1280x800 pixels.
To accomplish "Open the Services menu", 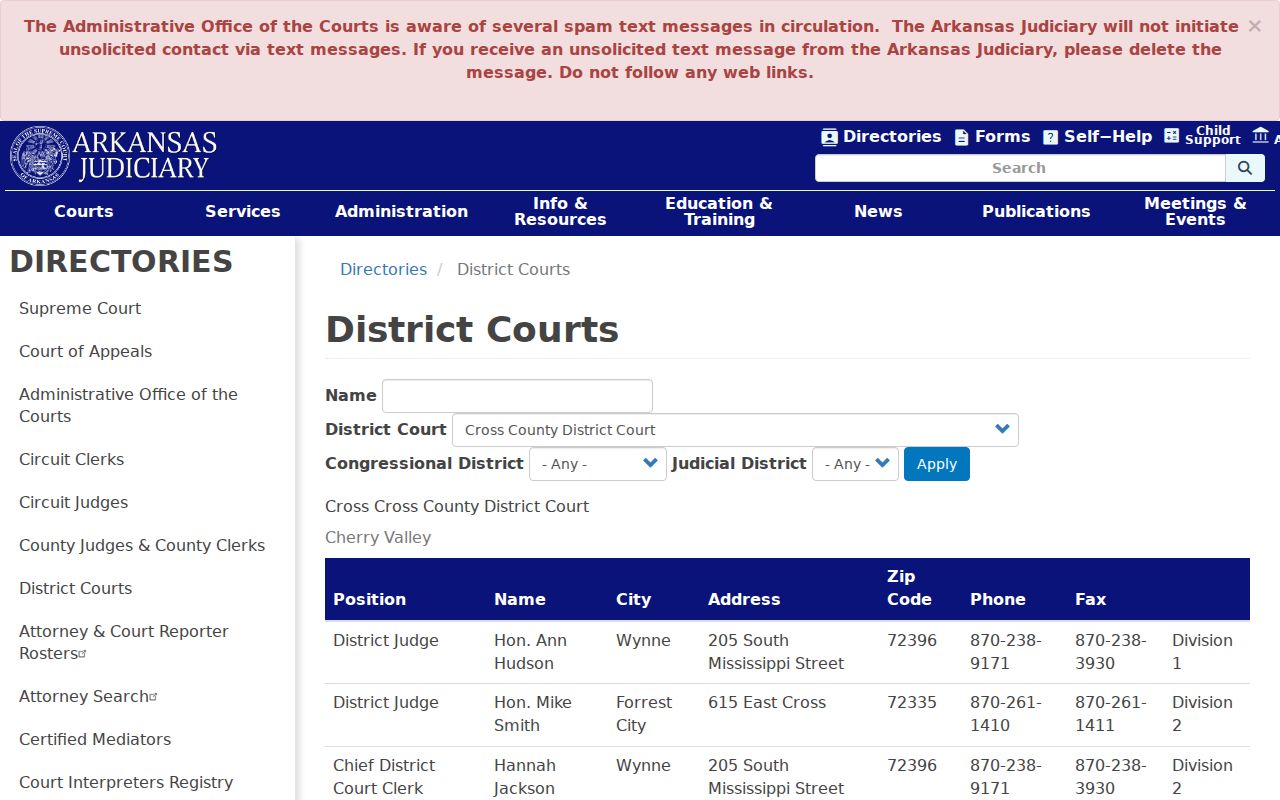I will coord(243,211).
